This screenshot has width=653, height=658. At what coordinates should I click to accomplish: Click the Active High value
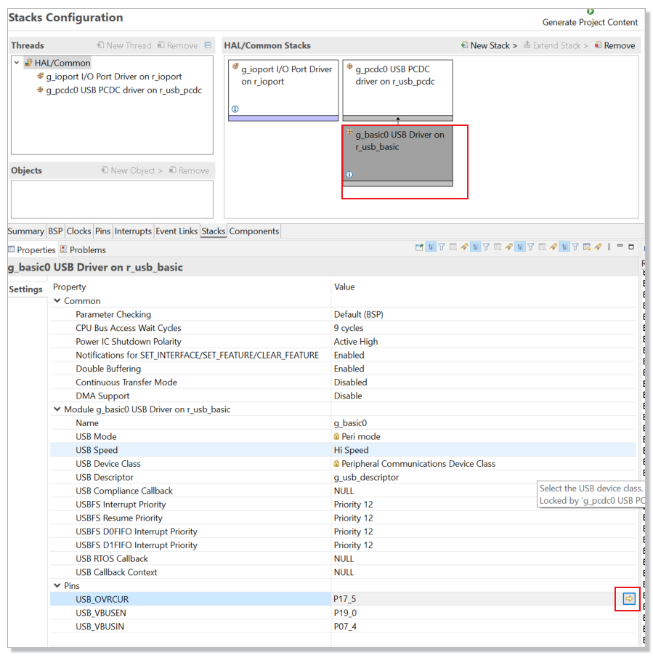[x=356, y=342]
